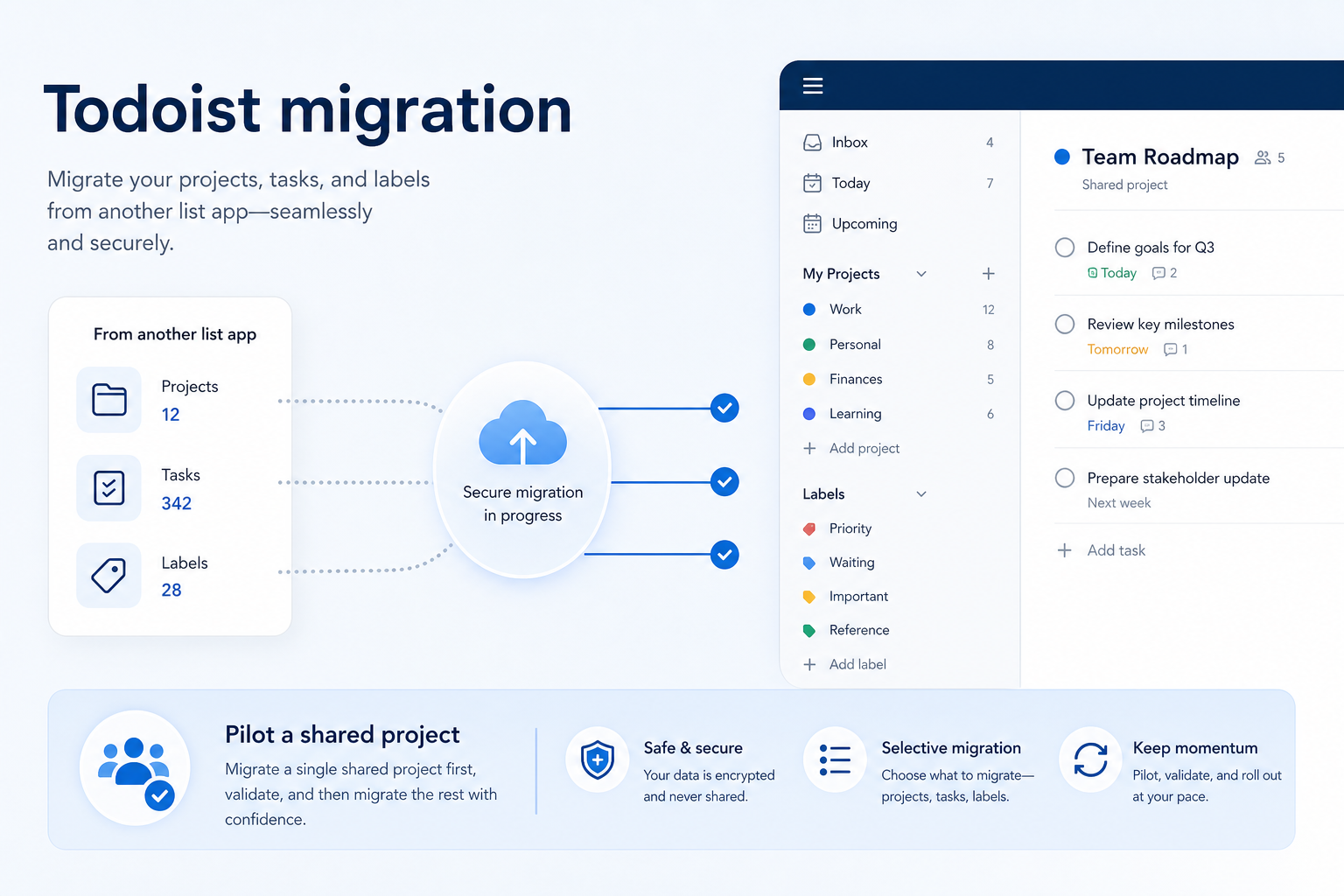
Task: Click the small calendar icon beside Today due date
Action: click(1092, 273)
